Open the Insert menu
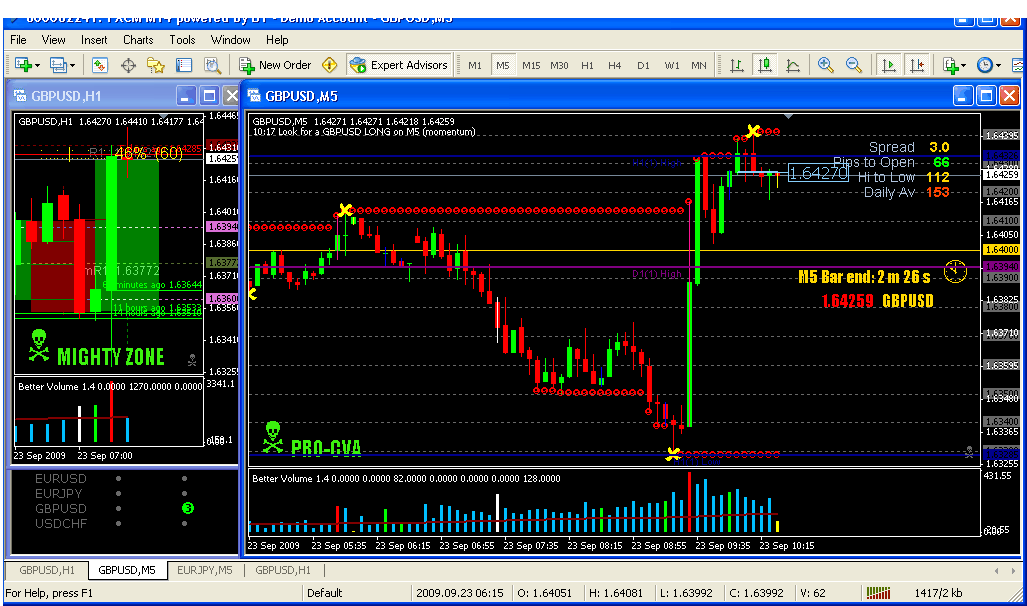 coord(94,40)
